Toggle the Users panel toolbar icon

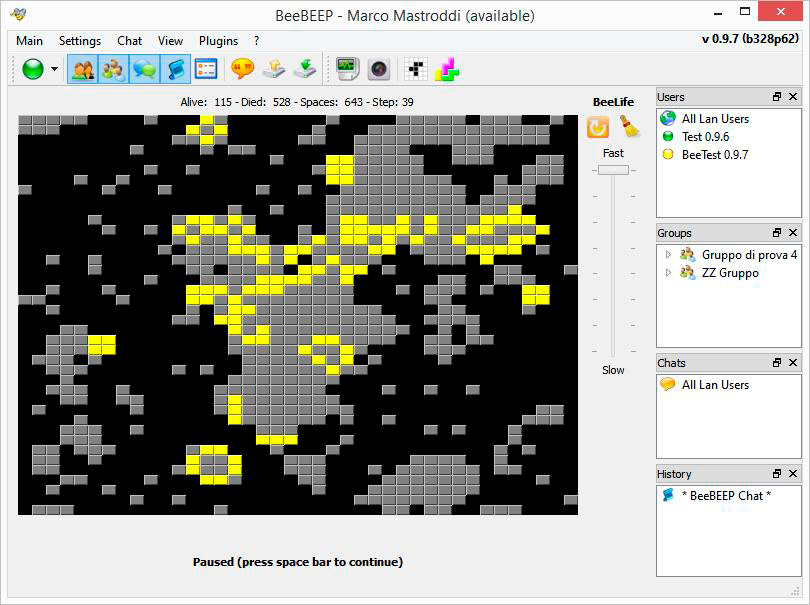point(83,69)
